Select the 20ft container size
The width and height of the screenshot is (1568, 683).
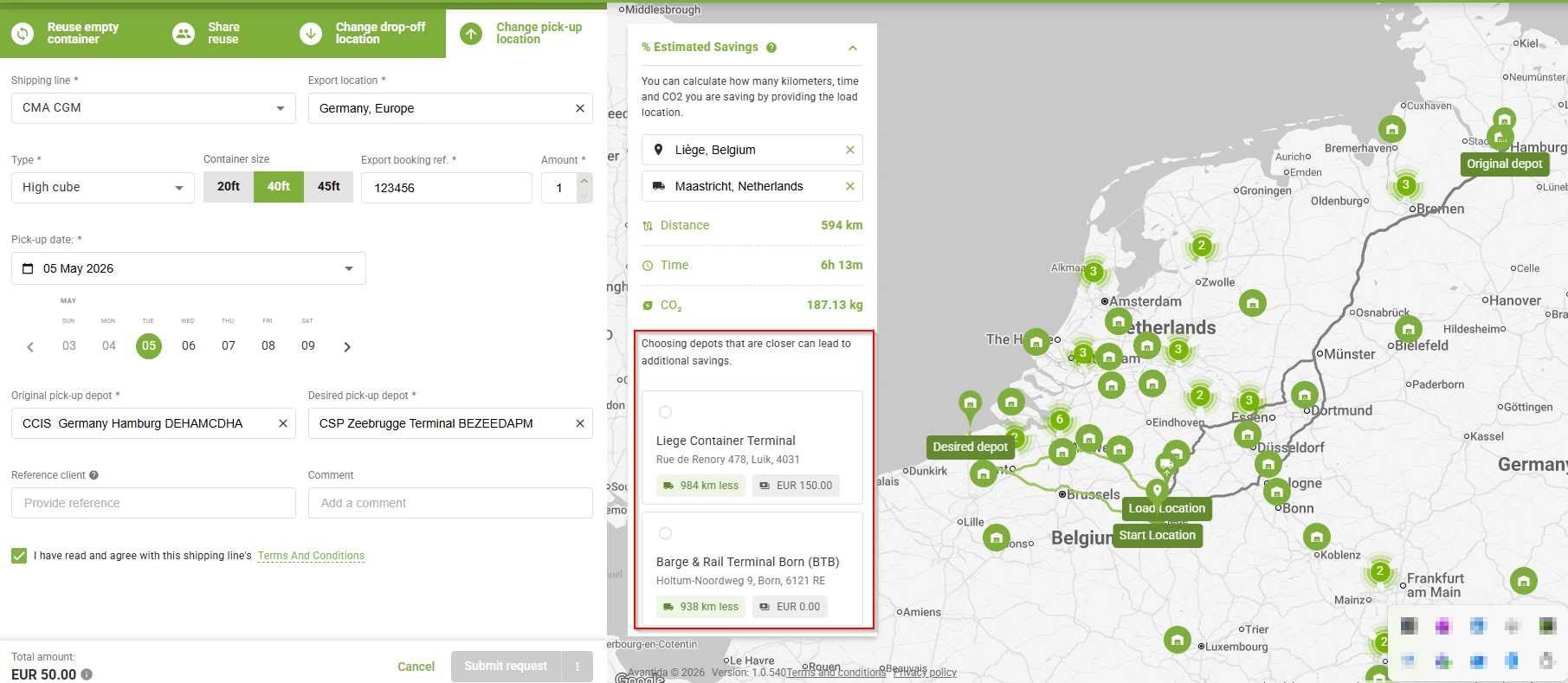[229, 187]
